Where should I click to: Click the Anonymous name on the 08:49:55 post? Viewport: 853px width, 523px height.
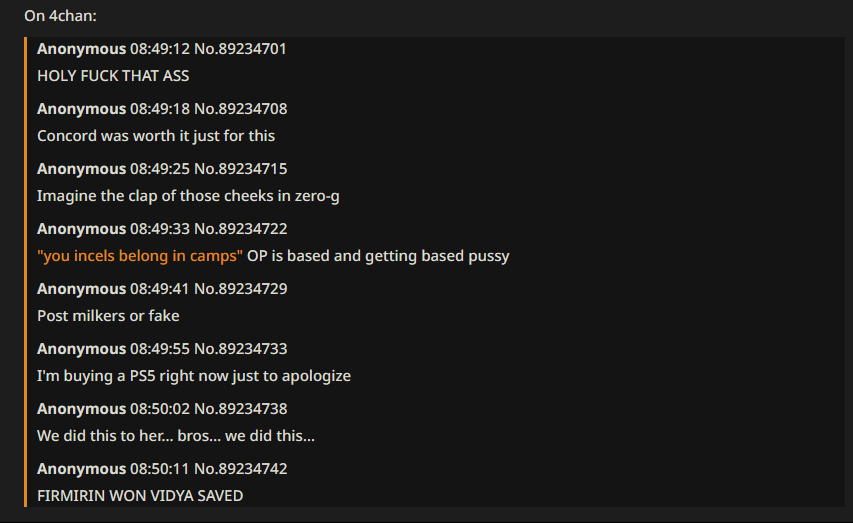(x=82, y=348)
